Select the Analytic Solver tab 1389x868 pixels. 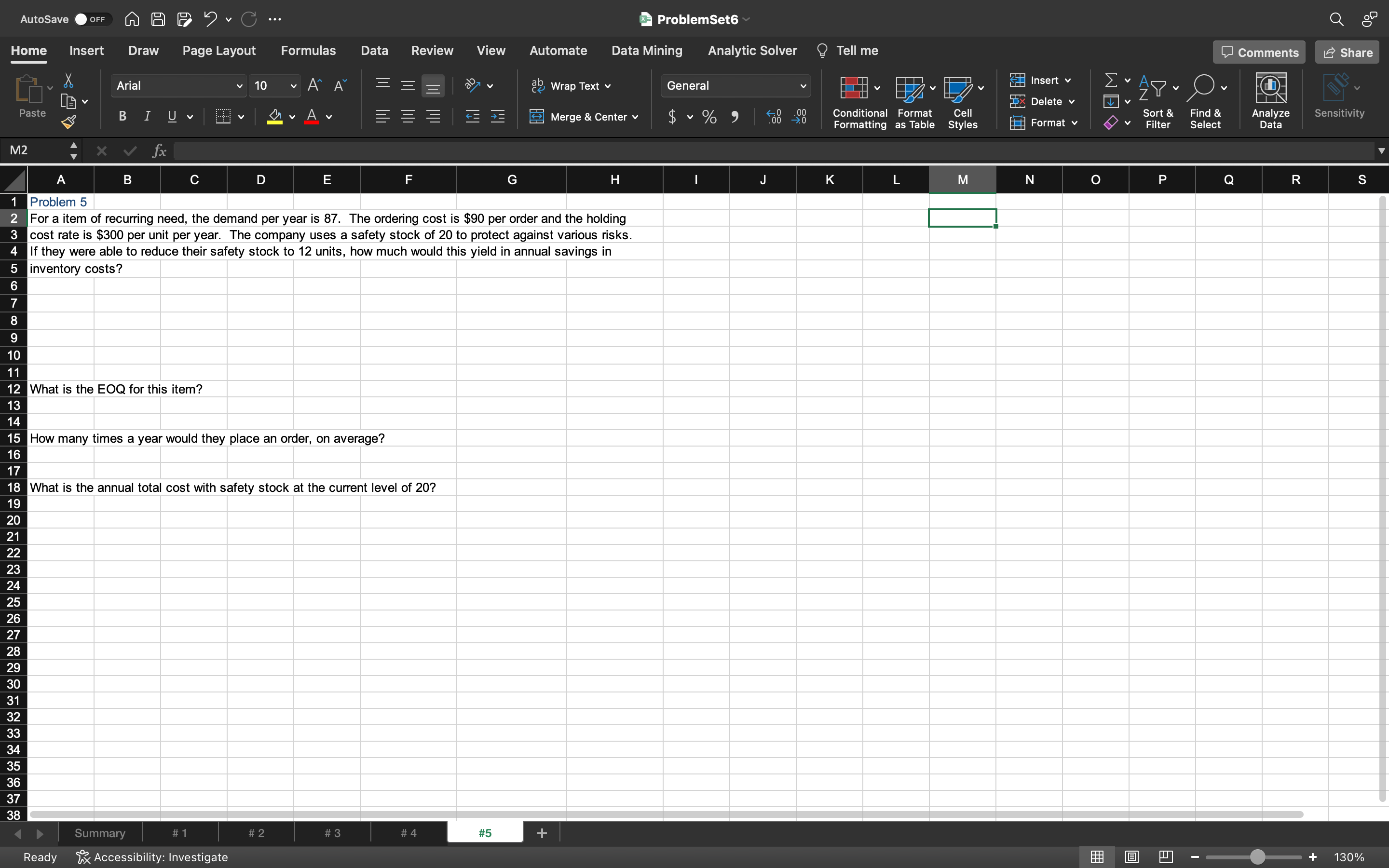tap(752, 50)
